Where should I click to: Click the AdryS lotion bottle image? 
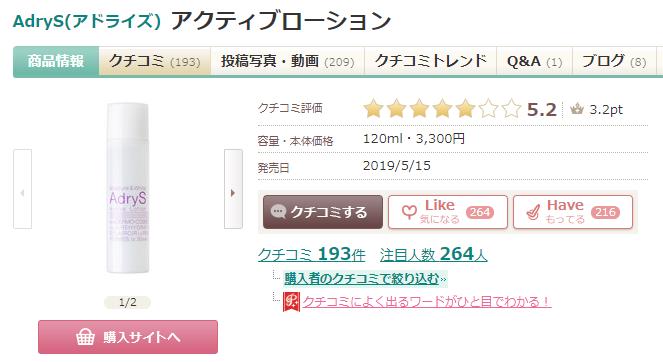[x=127, y=188]
